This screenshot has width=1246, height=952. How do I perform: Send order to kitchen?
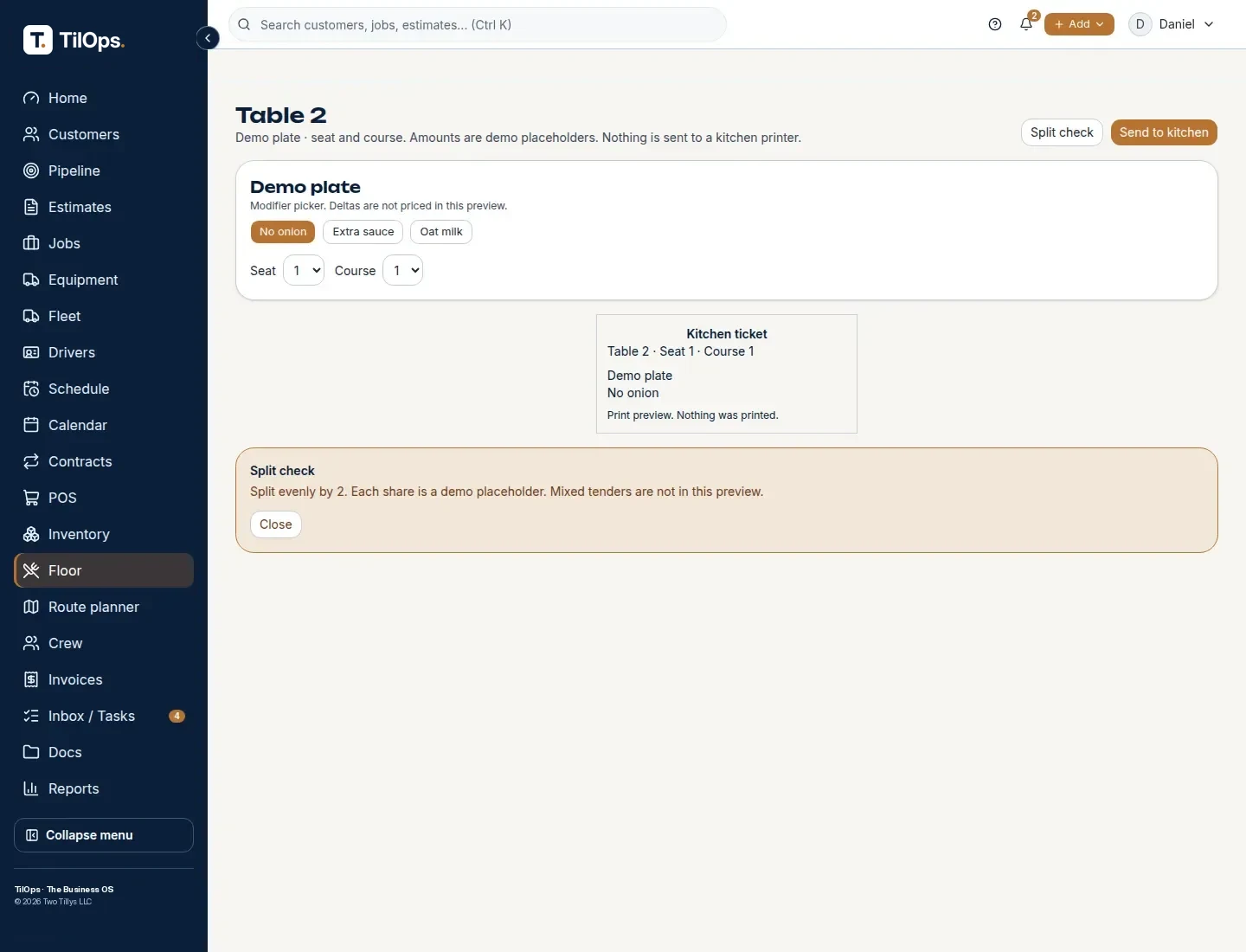[x=1164, y=132]
